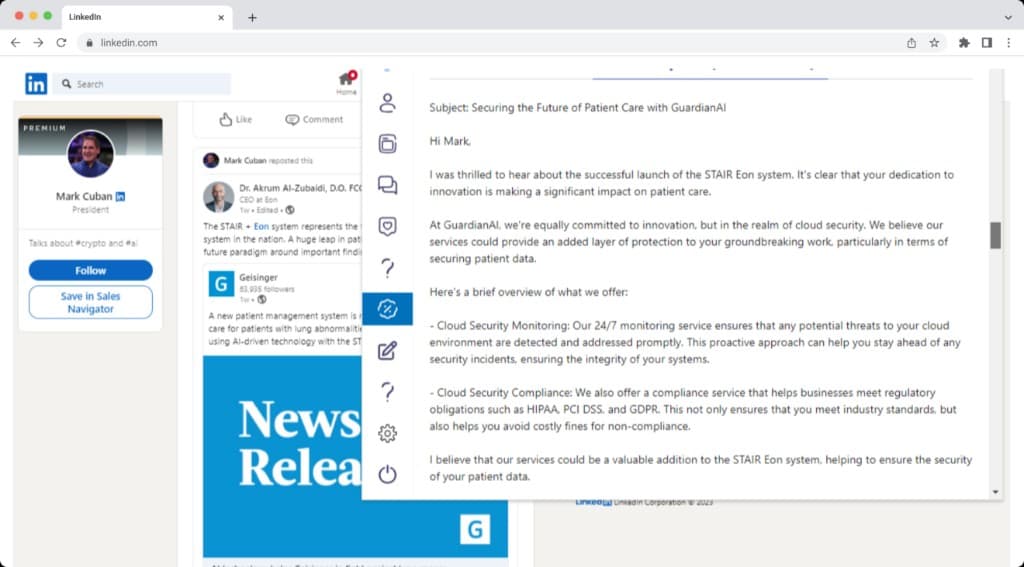Toggle the Chrome side panel
Screen dimensions: 1024x567
click(x=986, y=43)
